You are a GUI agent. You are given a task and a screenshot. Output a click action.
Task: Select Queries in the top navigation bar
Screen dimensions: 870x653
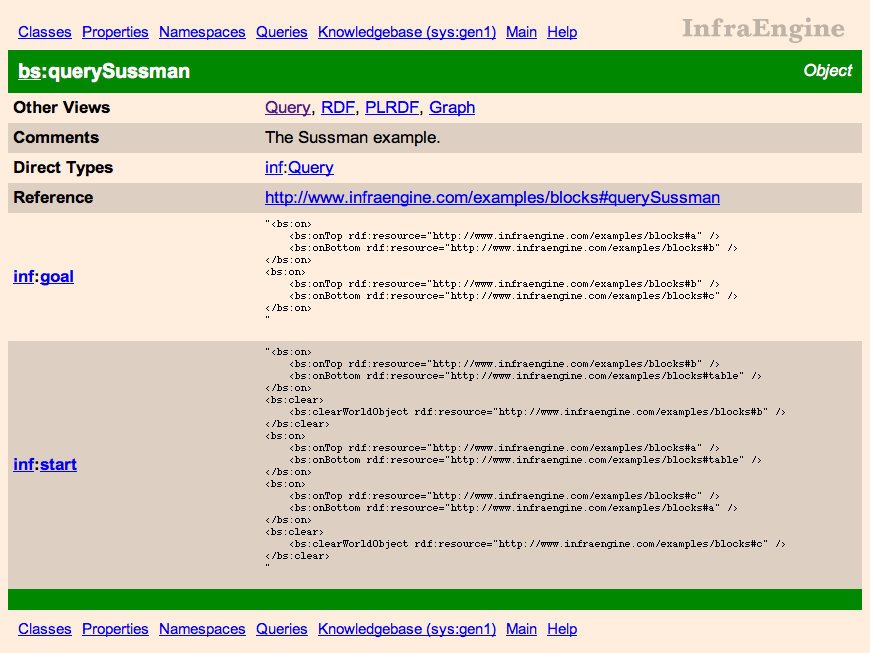coord(281,32)
